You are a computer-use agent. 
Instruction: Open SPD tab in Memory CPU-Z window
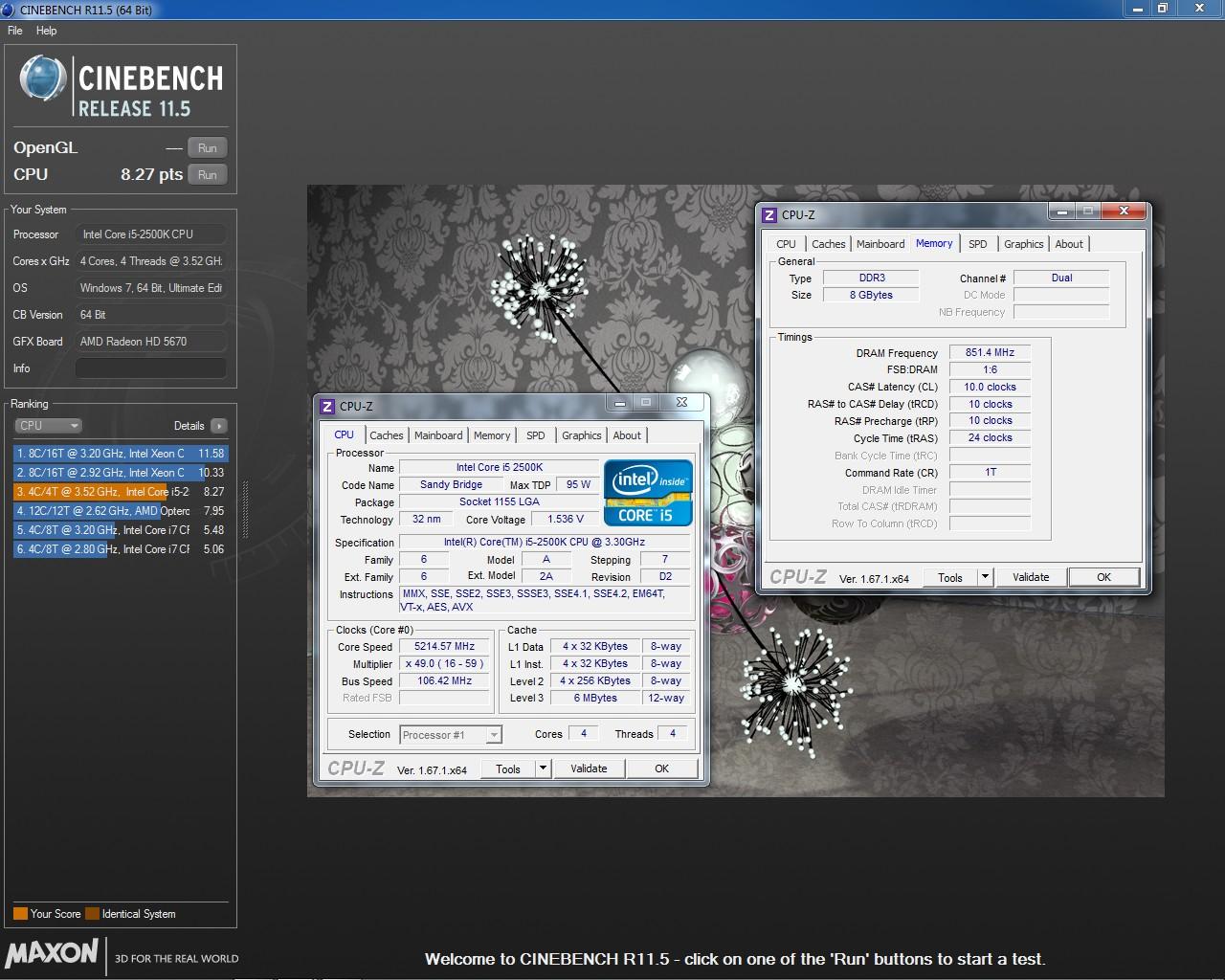[x=978, y=244]
